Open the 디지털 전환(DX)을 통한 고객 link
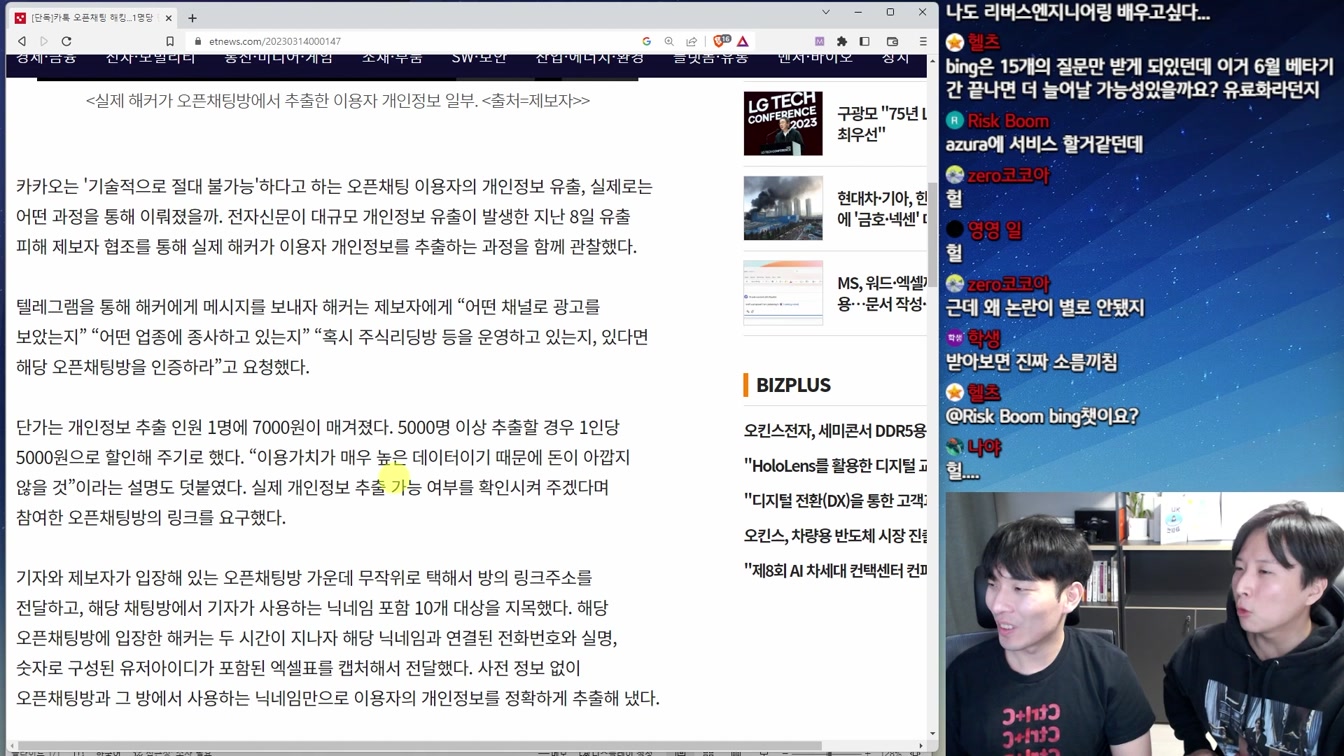 pyautogui.click(x=835, y=501)
